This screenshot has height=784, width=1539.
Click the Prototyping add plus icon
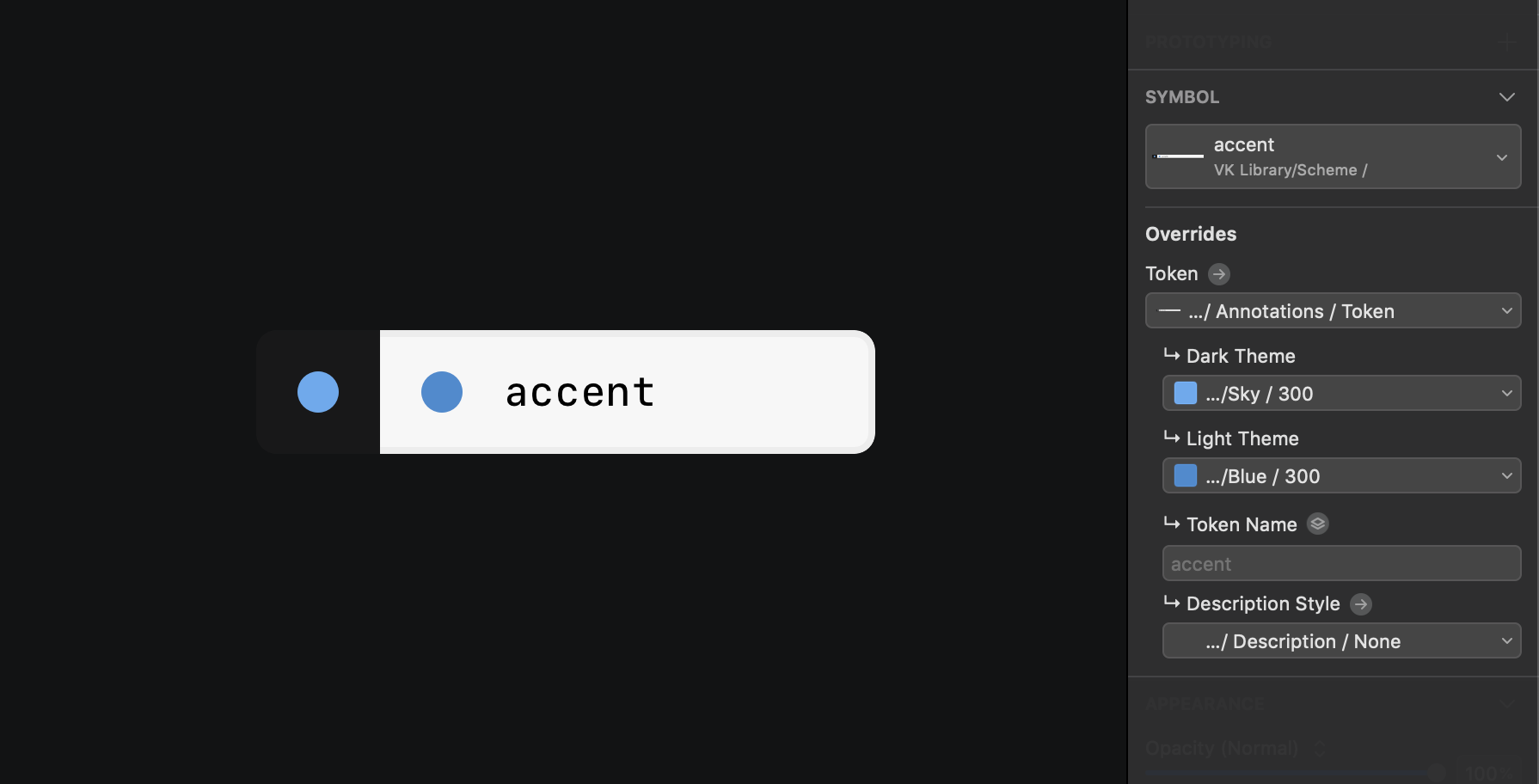point(1507,42)
